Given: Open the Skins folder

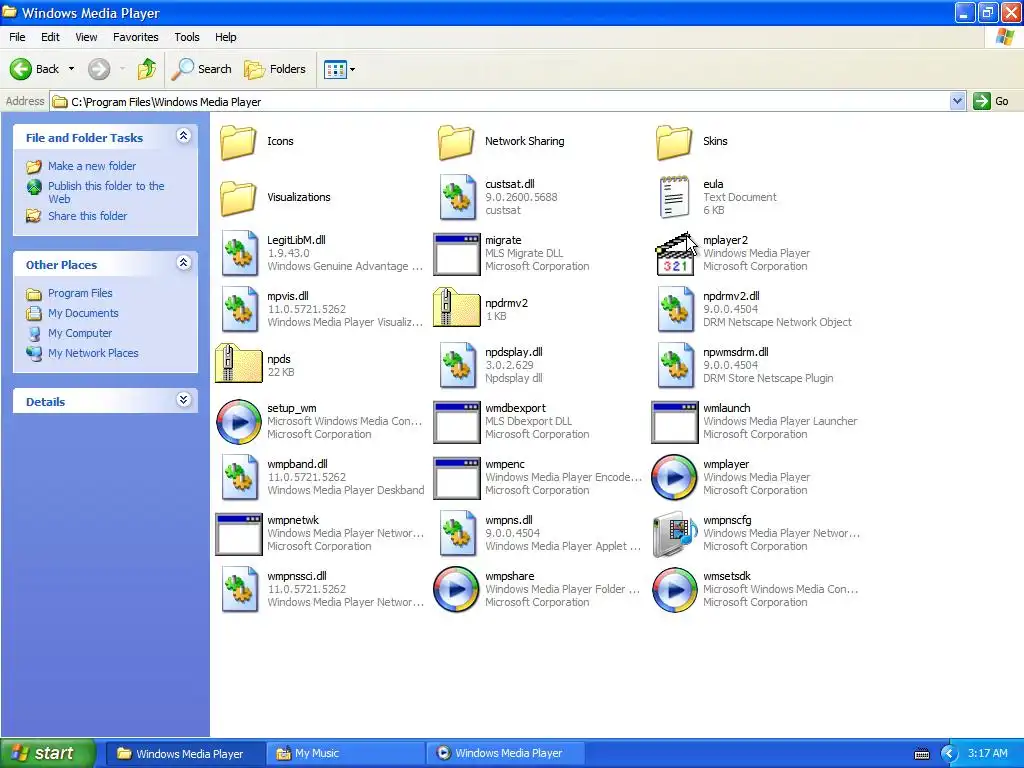Looking at the screenshot, I should (674, 142).
